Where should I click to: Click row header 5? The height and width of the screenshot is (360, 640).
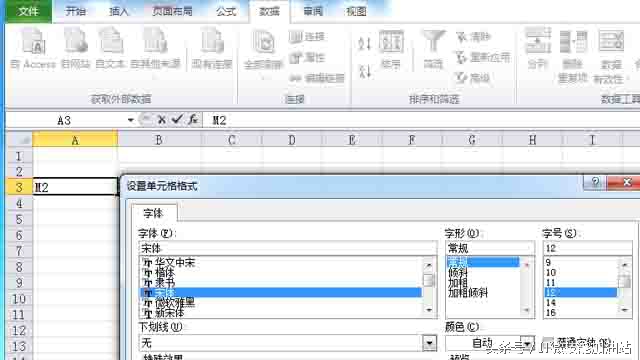[x=19, y=219]
